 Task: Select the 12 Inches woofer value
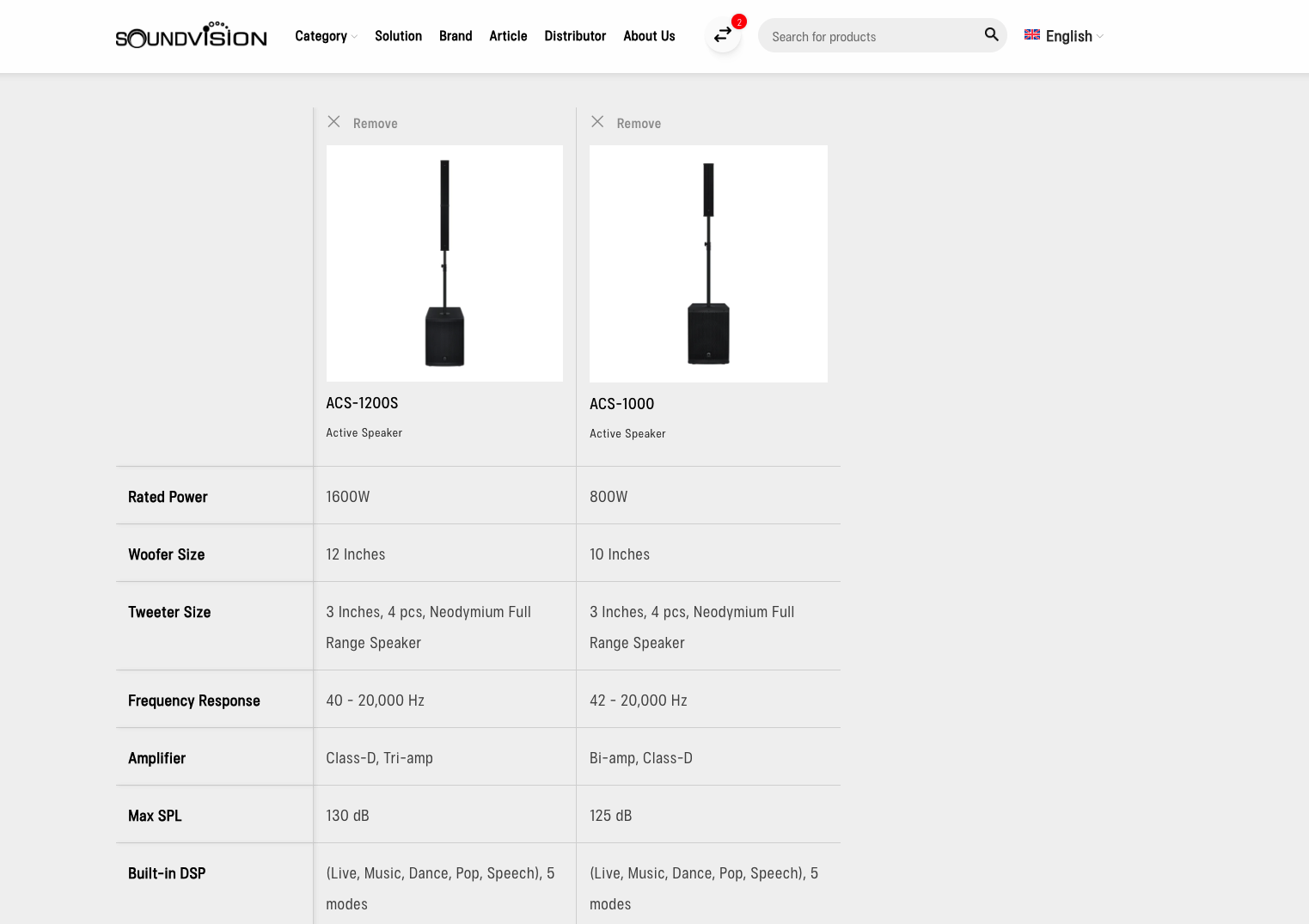[355, 554]
